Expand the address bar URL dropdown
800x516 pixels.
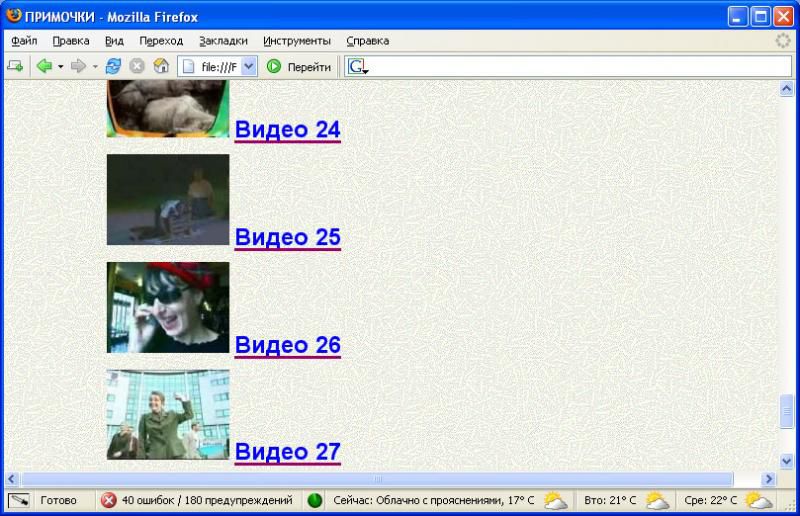(x=249, y=66)
